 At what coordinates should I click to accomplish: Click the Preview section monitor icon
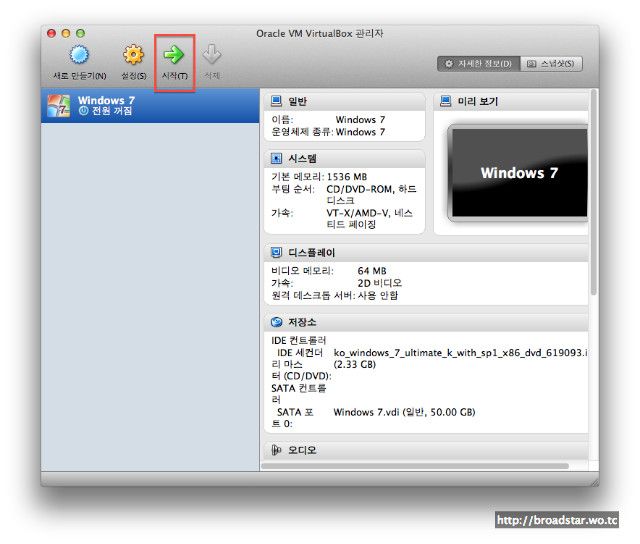(446, 101)
